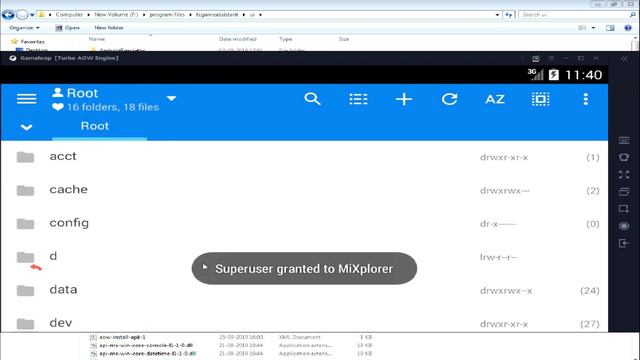Click Explorer forward navigation button

tap(22, 15)
